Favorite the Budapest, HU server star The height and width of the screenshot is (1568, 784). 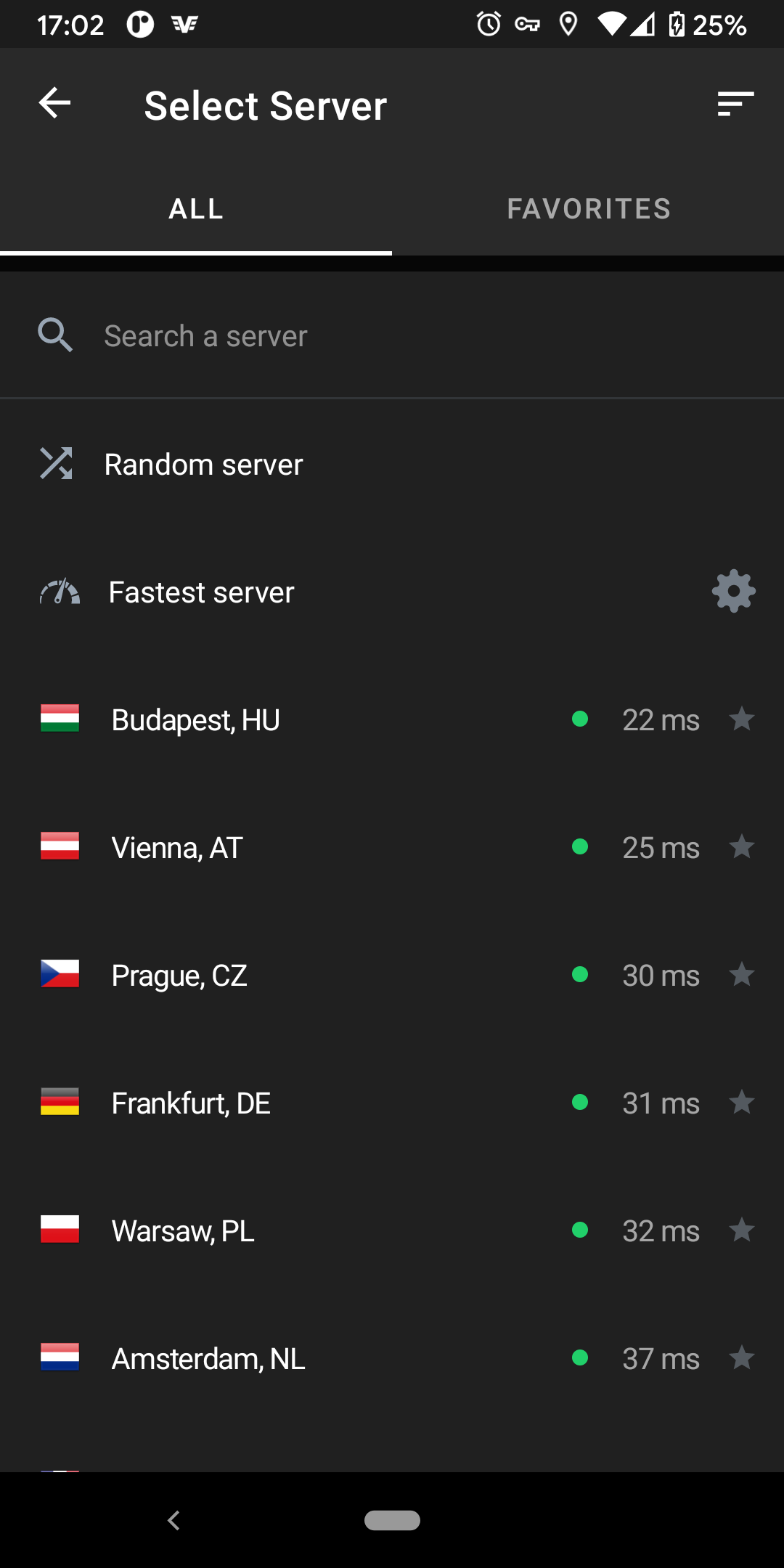(742, 719)
